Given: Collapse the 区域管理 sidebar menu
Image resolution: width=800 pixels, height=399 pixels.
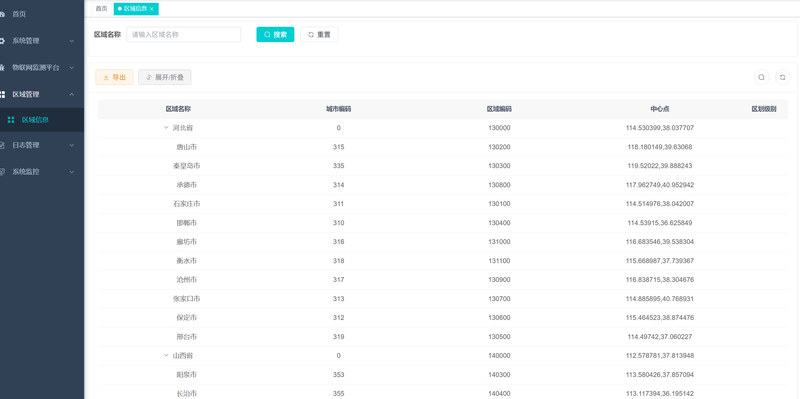Looking at the screenshot, I should 42,94.
